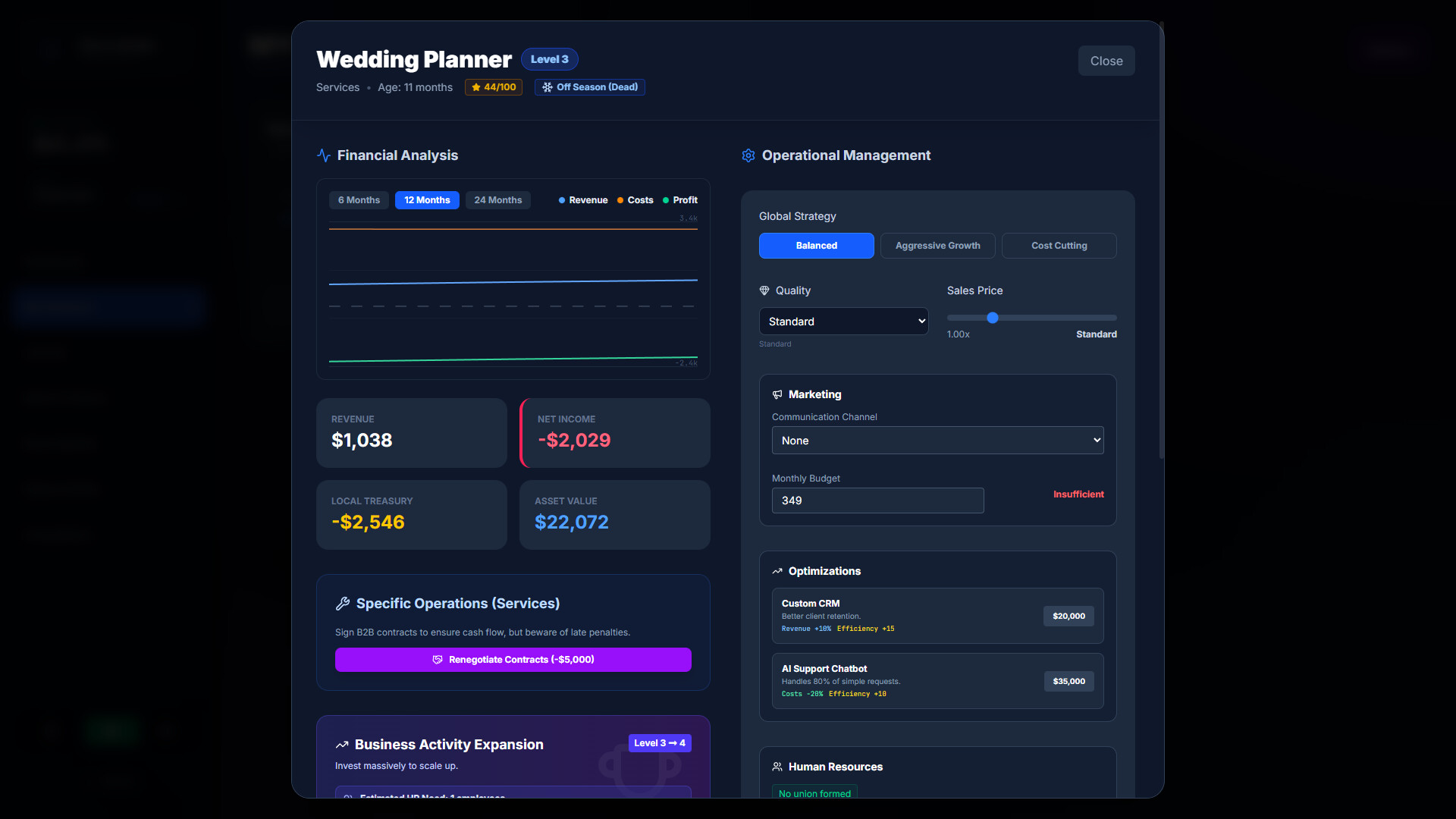The width and height of the screenshot is (1456, 819).
Task: Click the Human Resources people icon
Action: click(x=777, y=767)
